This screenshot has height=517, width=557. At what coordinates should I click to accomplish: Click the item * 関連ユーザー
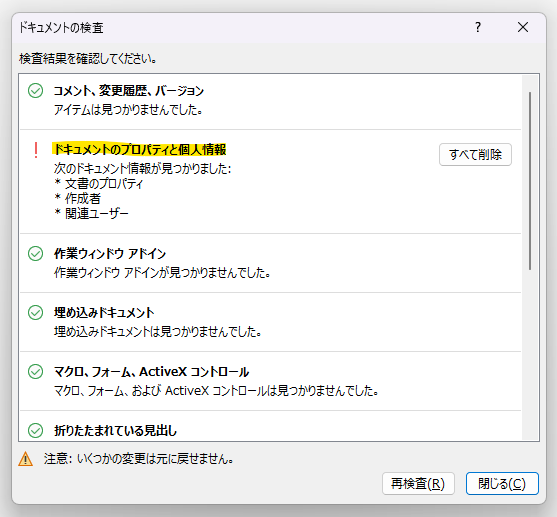[91, 214]
